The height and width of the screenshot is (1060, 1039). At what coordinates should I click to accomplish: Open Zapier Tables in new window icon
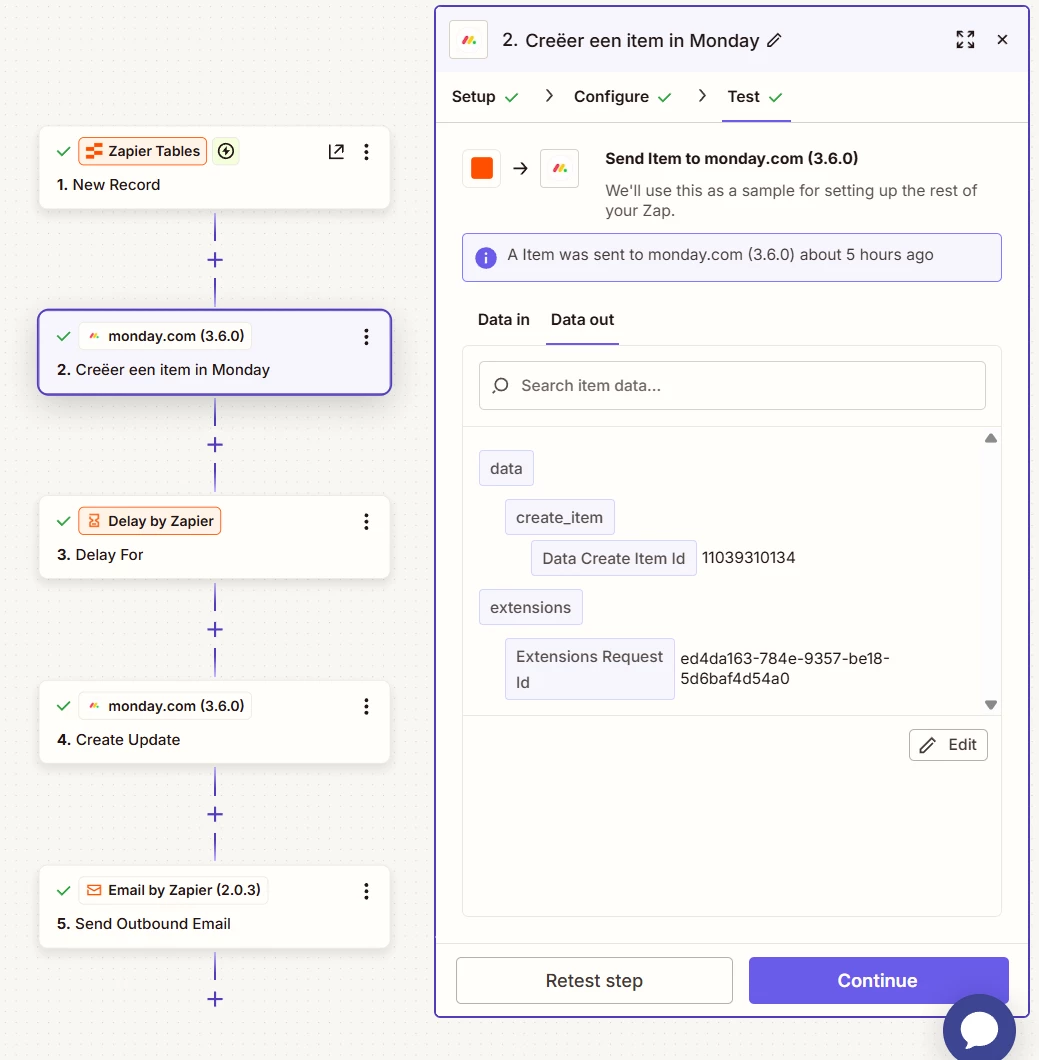pyautogui.click(x=336, y=151)
